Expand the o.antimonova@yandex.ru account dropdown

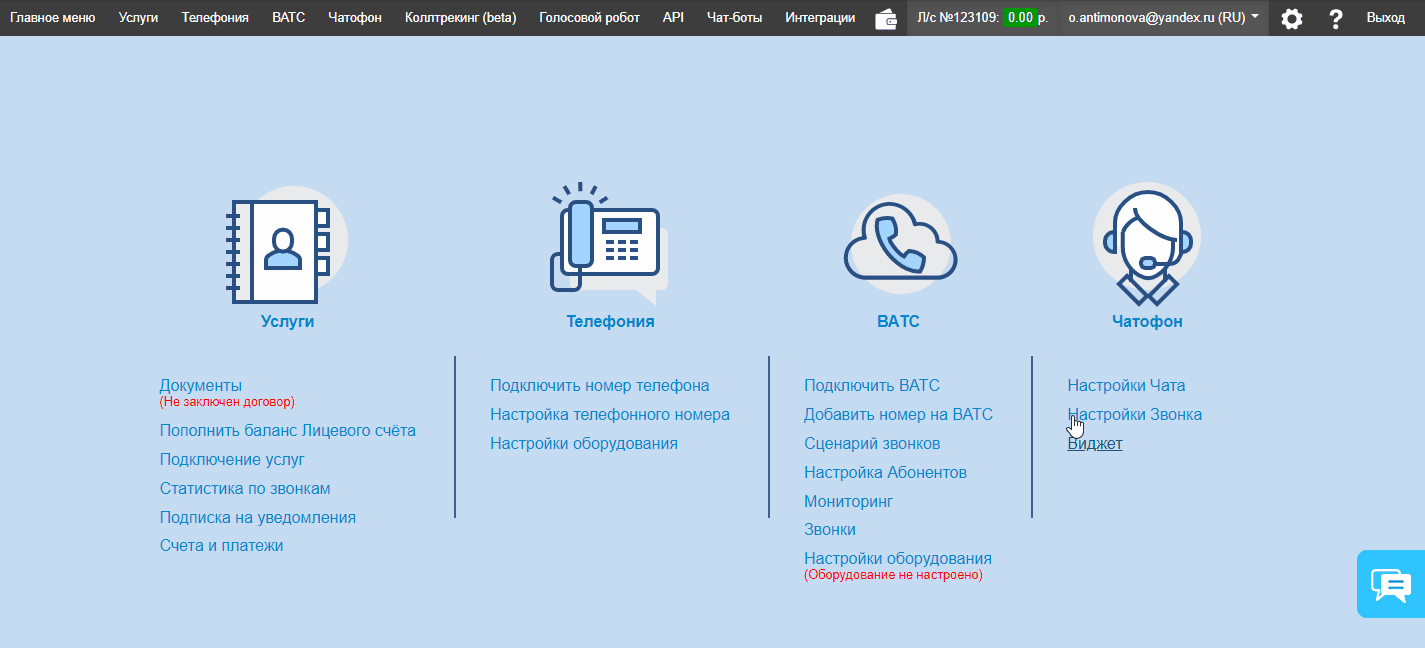pos(1164,18)
